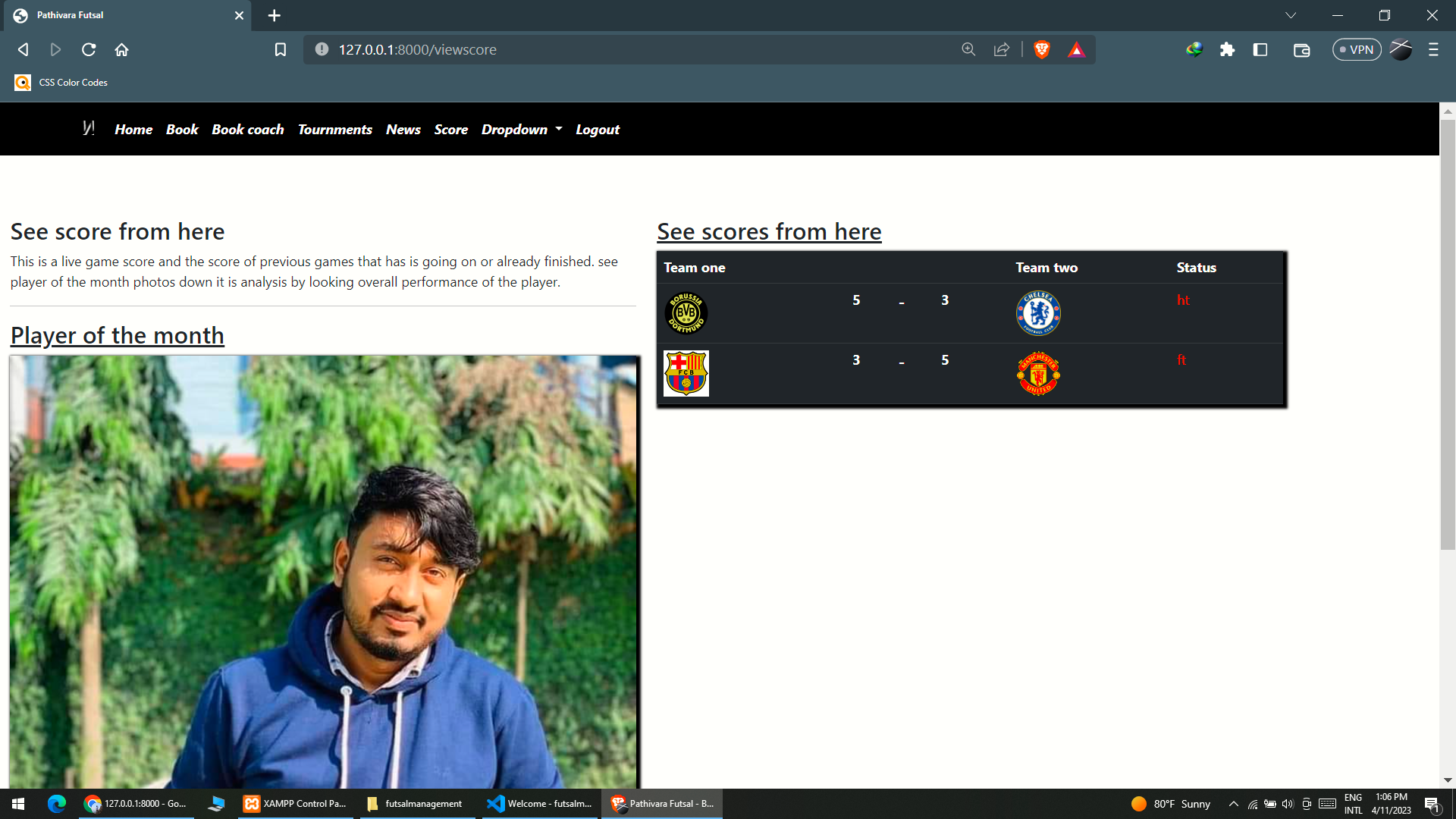The height and width of the screenshot is (819, 1456).
Task: Select the FC Barcelona team badge
Action: (x=686, y=373)
